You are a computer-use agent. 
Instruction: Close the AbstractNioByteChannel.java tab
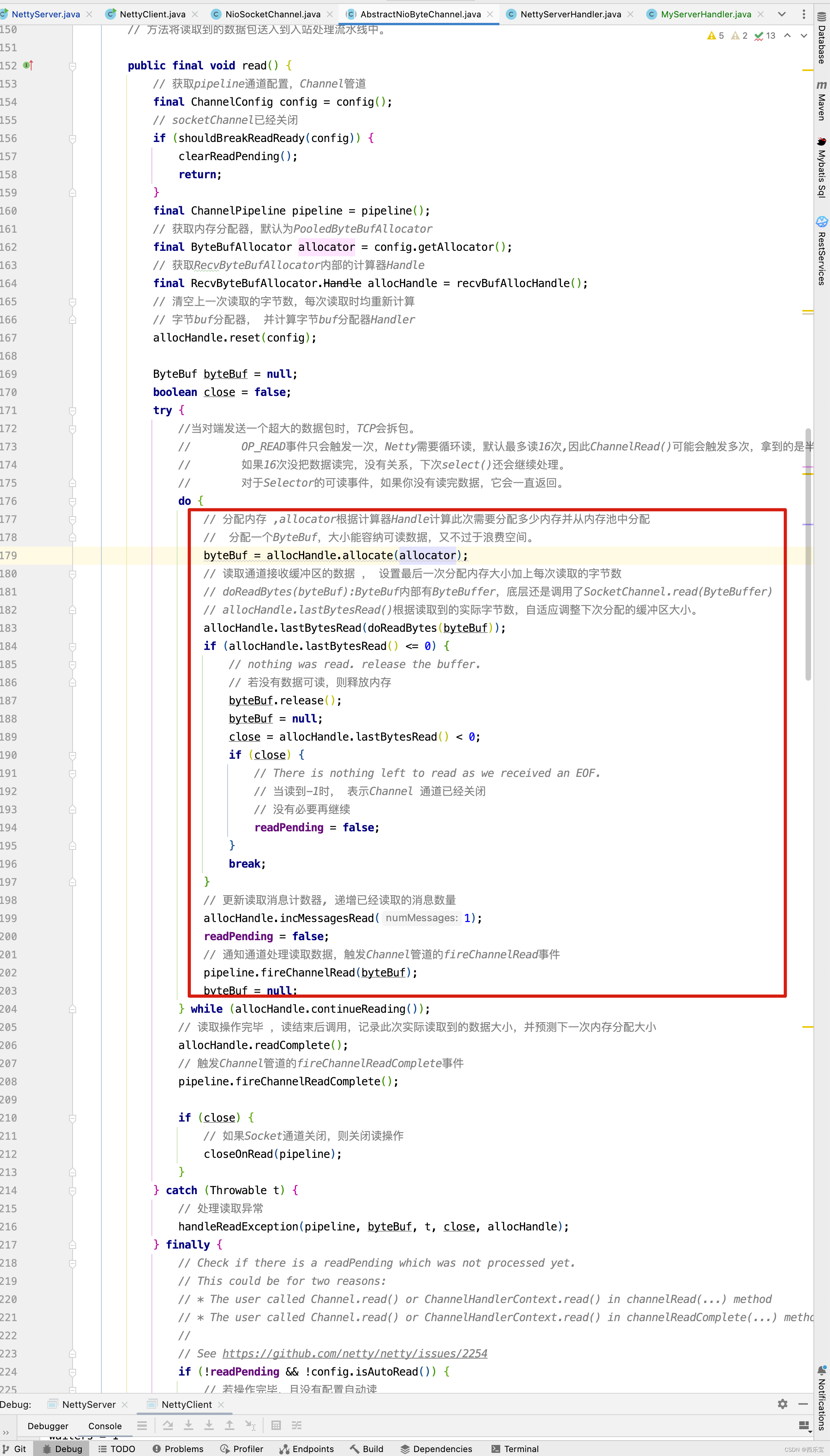click(490, 14)
